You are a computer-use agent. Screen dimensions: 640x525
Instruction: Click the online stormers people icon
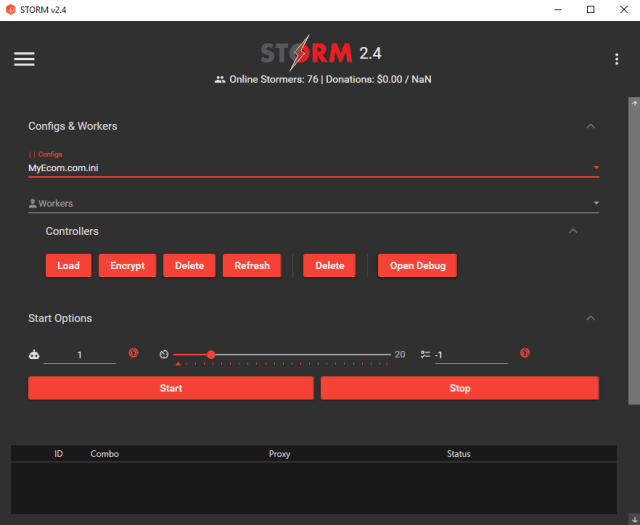220,80
